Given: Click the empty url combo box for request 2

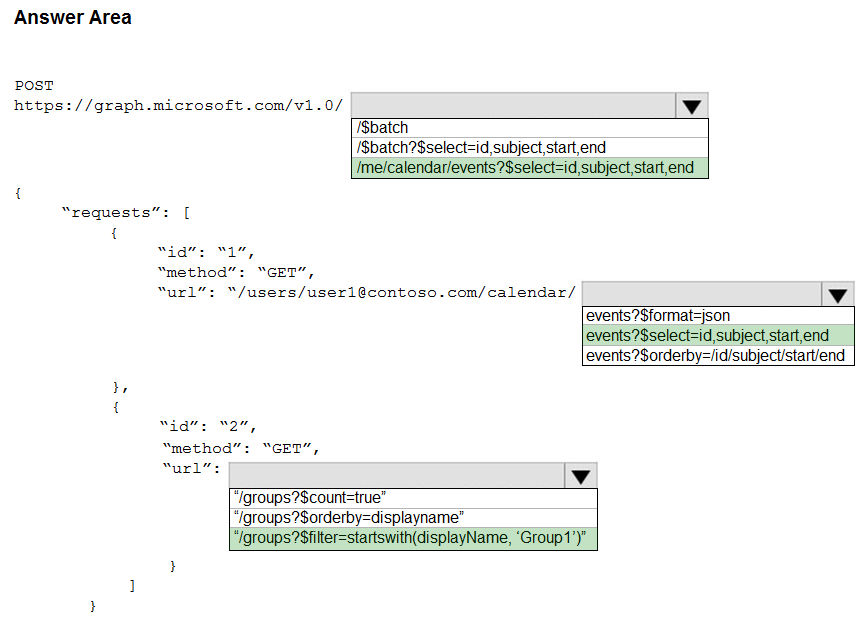Looking at the screenshot, I should point(397,476).
